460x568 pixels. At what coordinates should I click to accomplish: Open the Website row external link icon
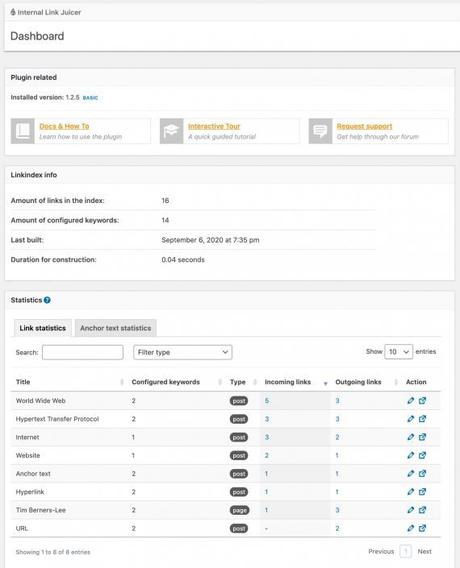422,455
